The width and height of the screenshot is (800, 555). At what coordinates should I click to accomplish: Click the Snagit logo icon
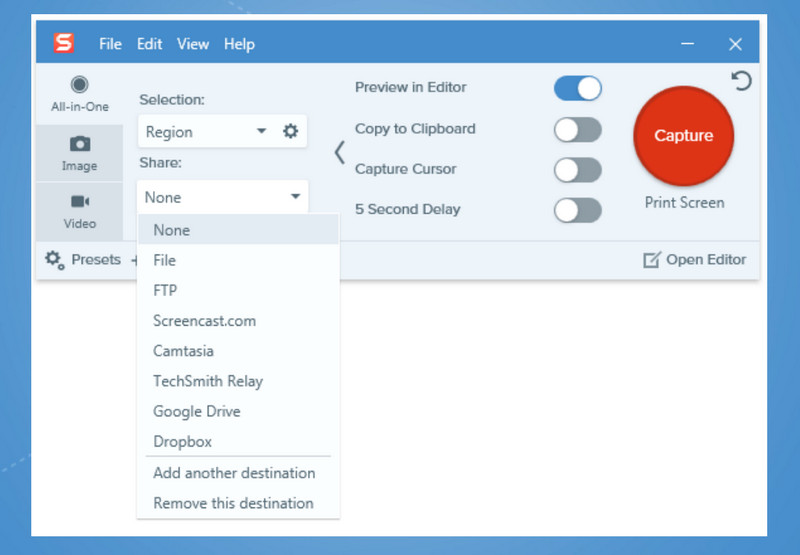(x=64, y=43)
